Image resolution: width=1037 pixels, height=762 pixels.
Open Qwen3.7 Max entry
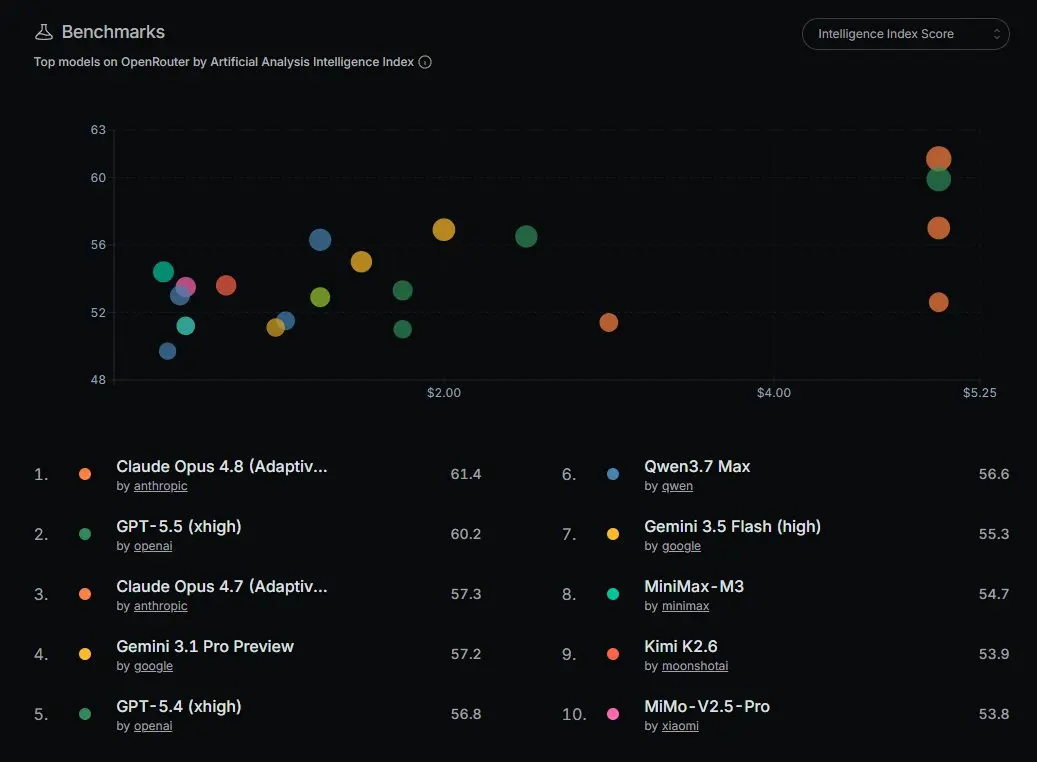(697, 466)
